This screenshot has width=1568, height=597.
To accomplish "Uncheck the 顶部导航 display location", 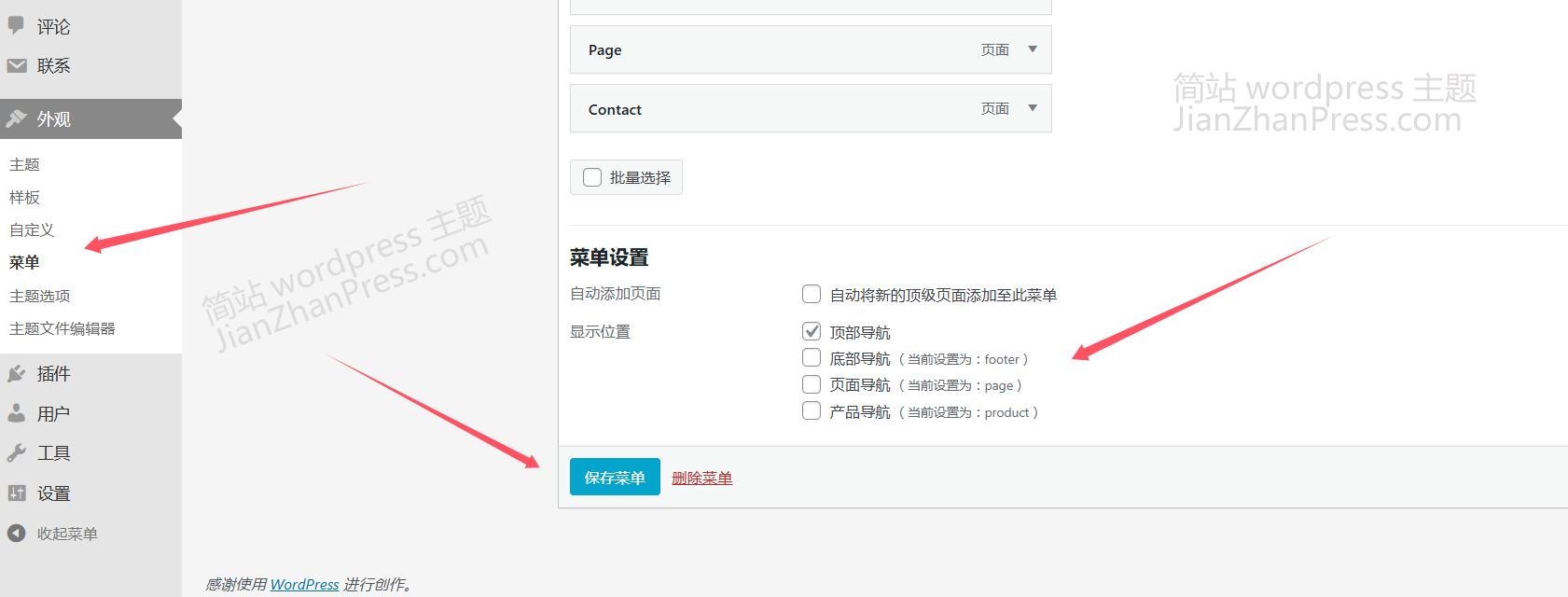I will 812,331.
